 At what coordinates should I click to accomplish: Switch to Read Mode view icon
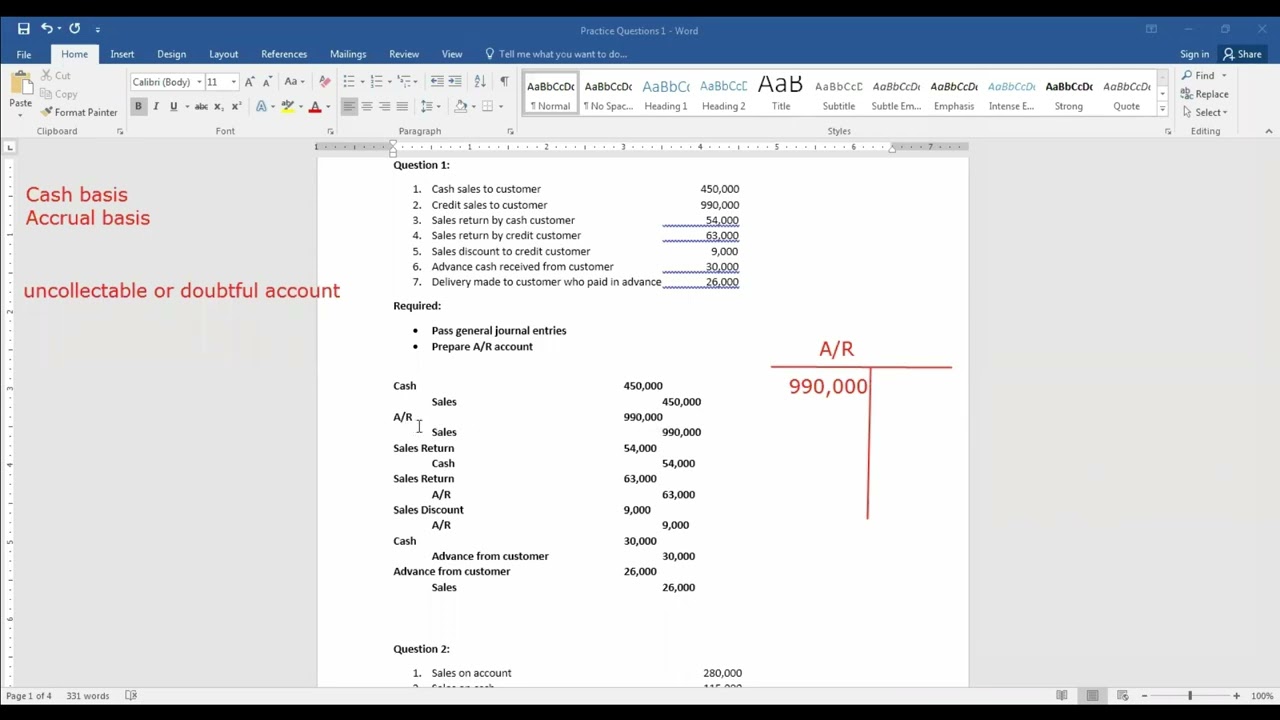pyautogui.click(x=1062, y=696)
